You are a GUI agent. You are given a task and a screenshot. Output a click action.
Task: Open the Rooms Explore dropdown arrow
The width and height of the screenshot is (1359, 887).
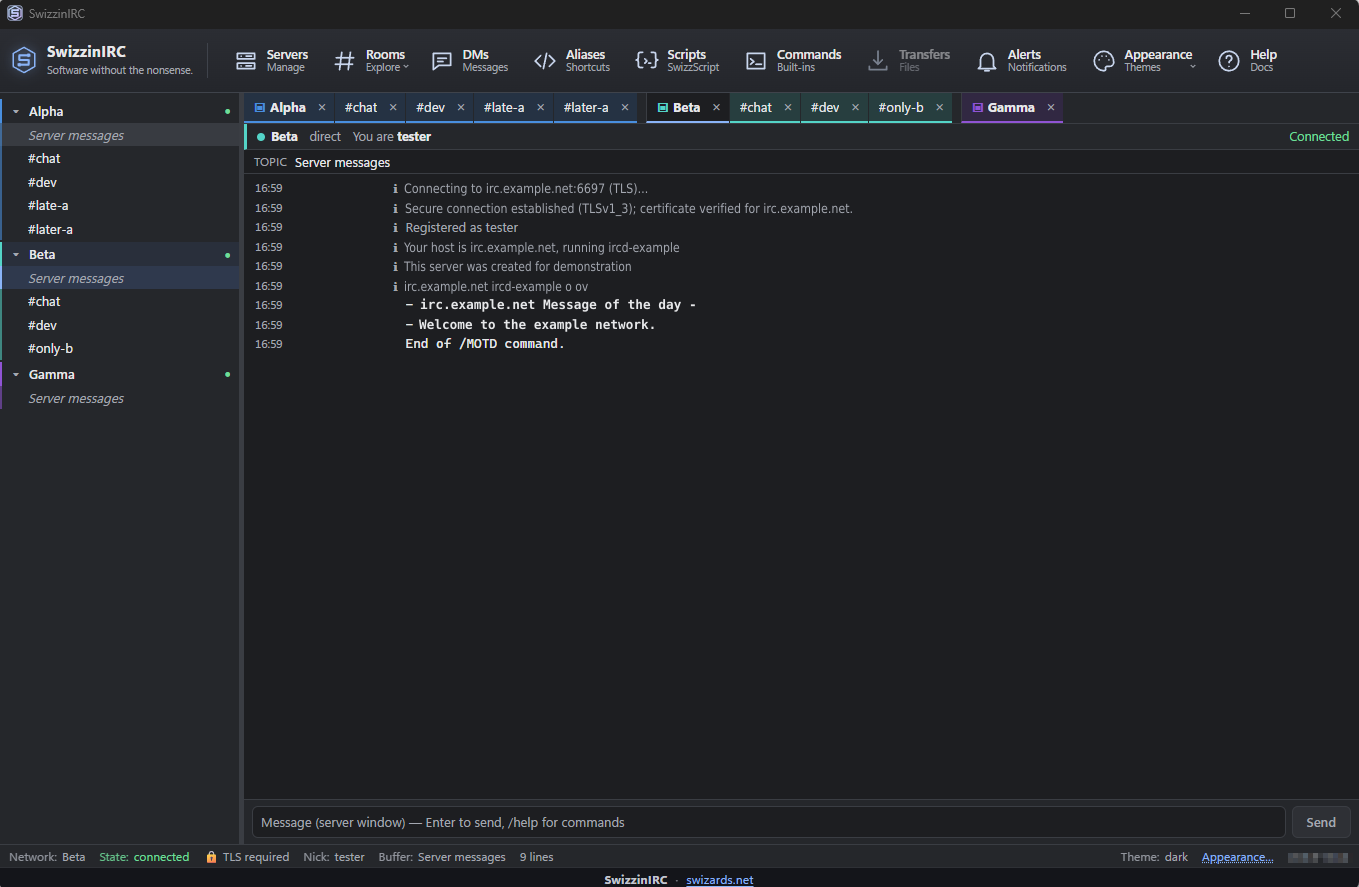coord(406,68)
